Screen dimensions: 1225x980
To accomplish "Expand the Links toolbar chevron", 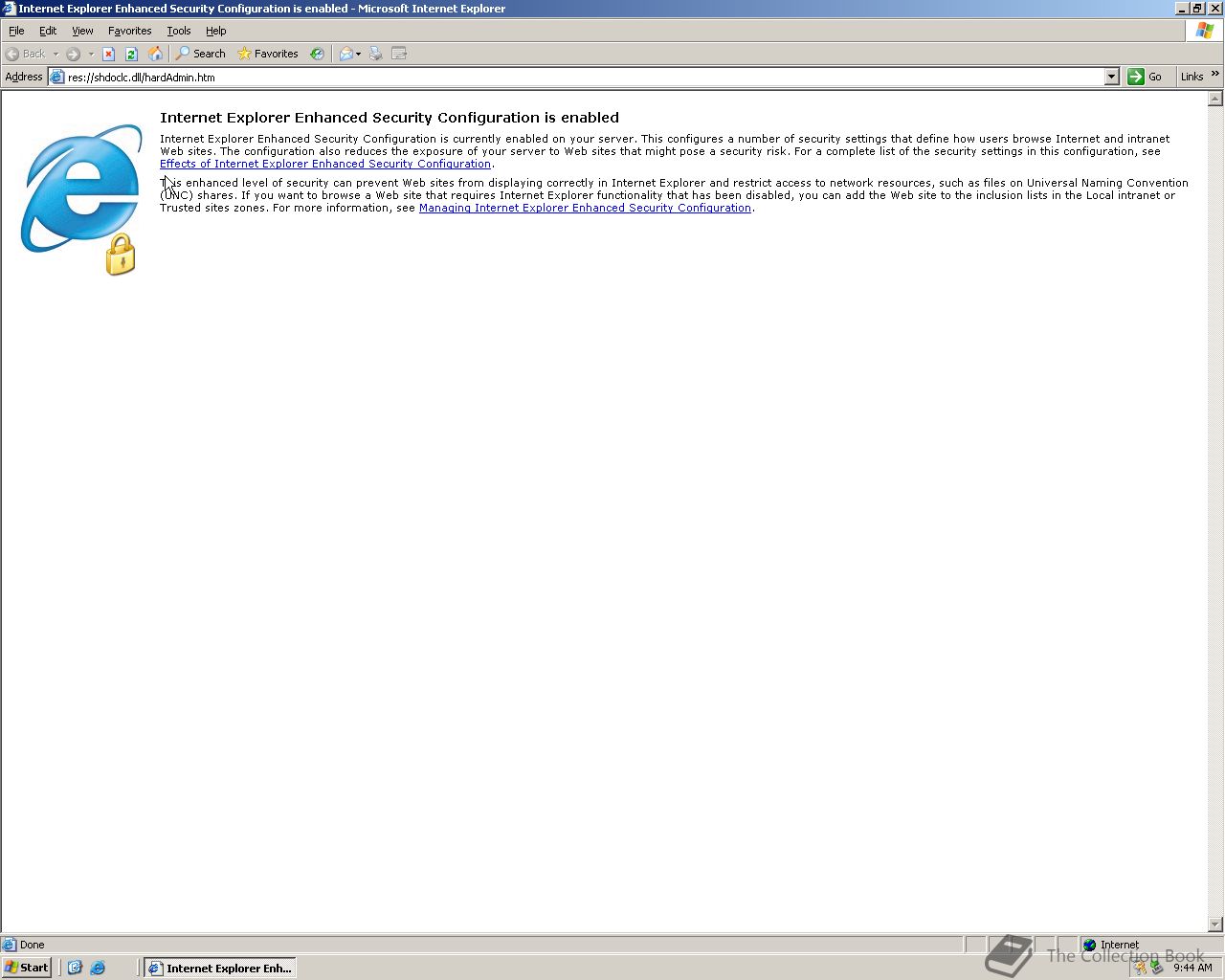I will (x=1215, y=74).
